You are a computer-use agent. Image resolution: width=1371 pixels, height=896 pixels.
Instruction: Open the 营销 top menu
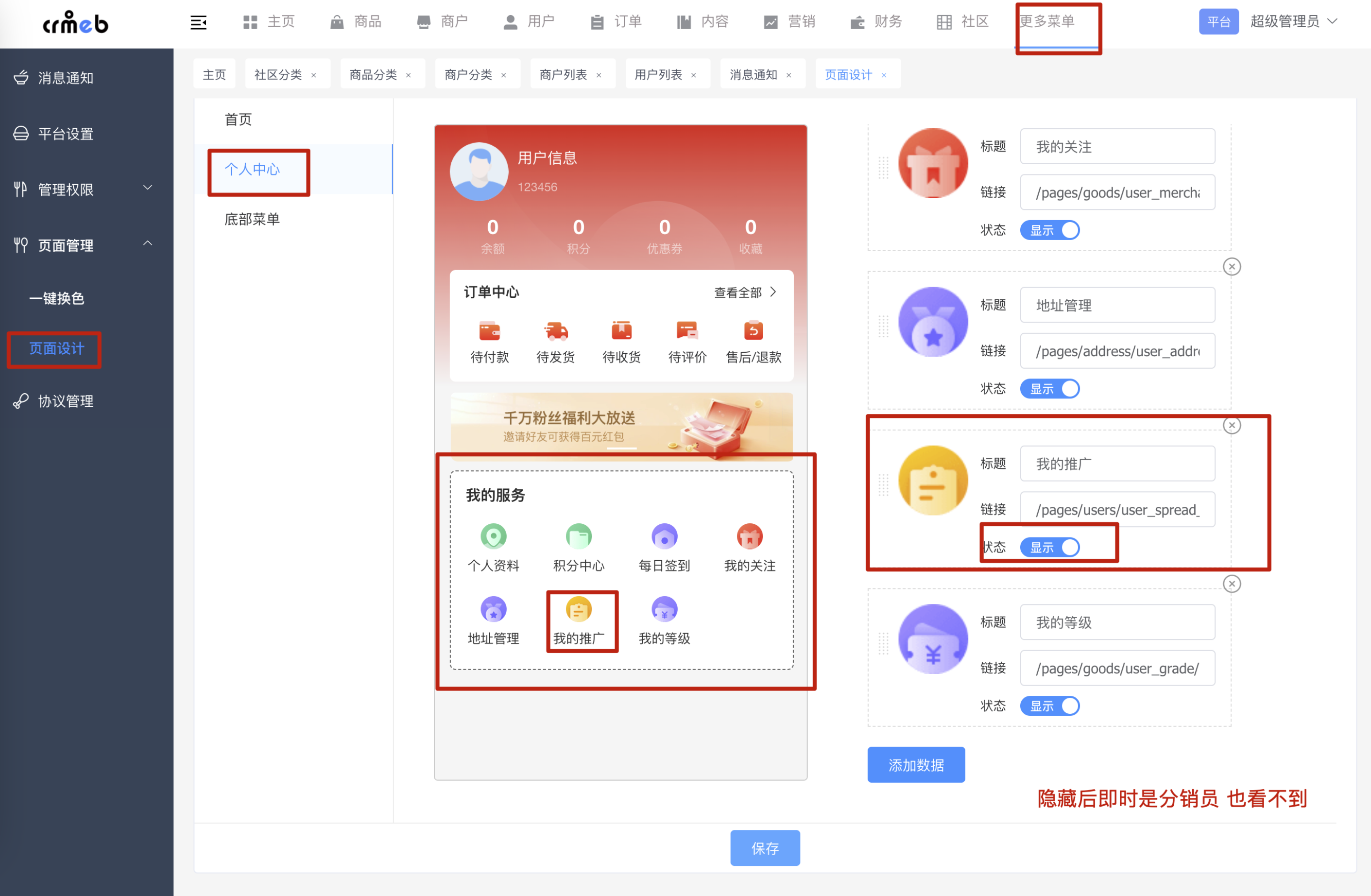789,21
